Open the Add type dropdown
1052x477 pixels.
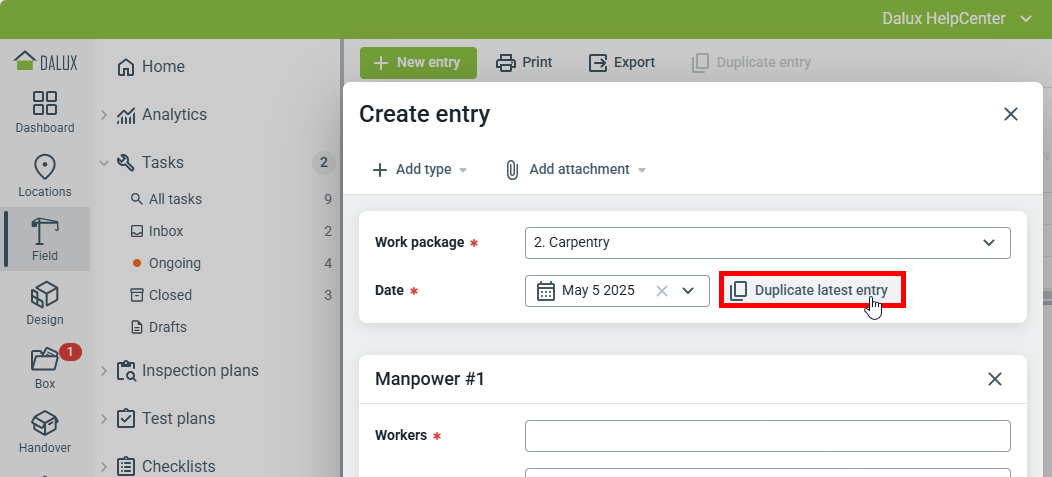point(420,170)
